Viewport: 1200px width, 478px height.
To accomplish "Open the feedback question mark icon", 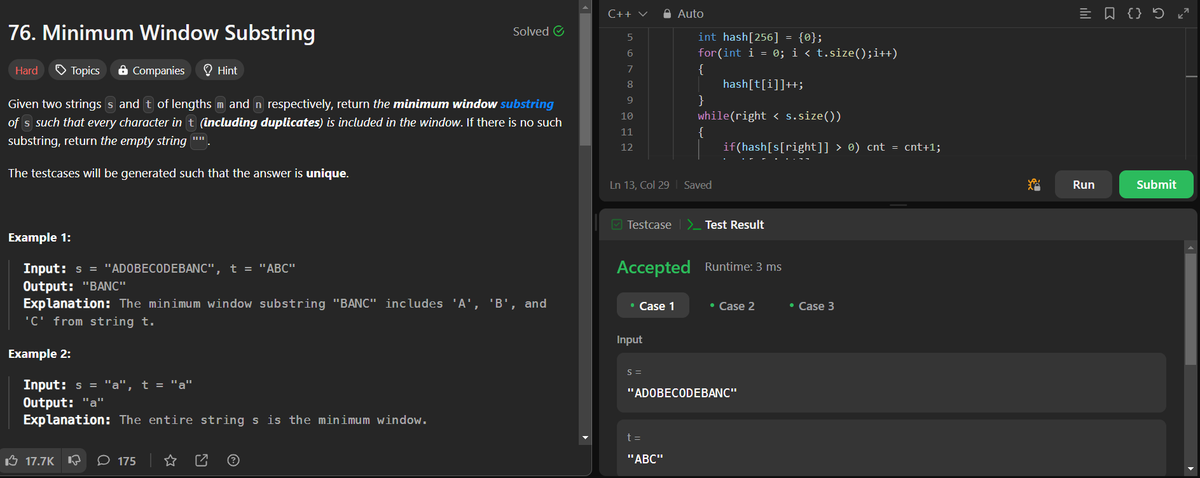I will [233, 461].
